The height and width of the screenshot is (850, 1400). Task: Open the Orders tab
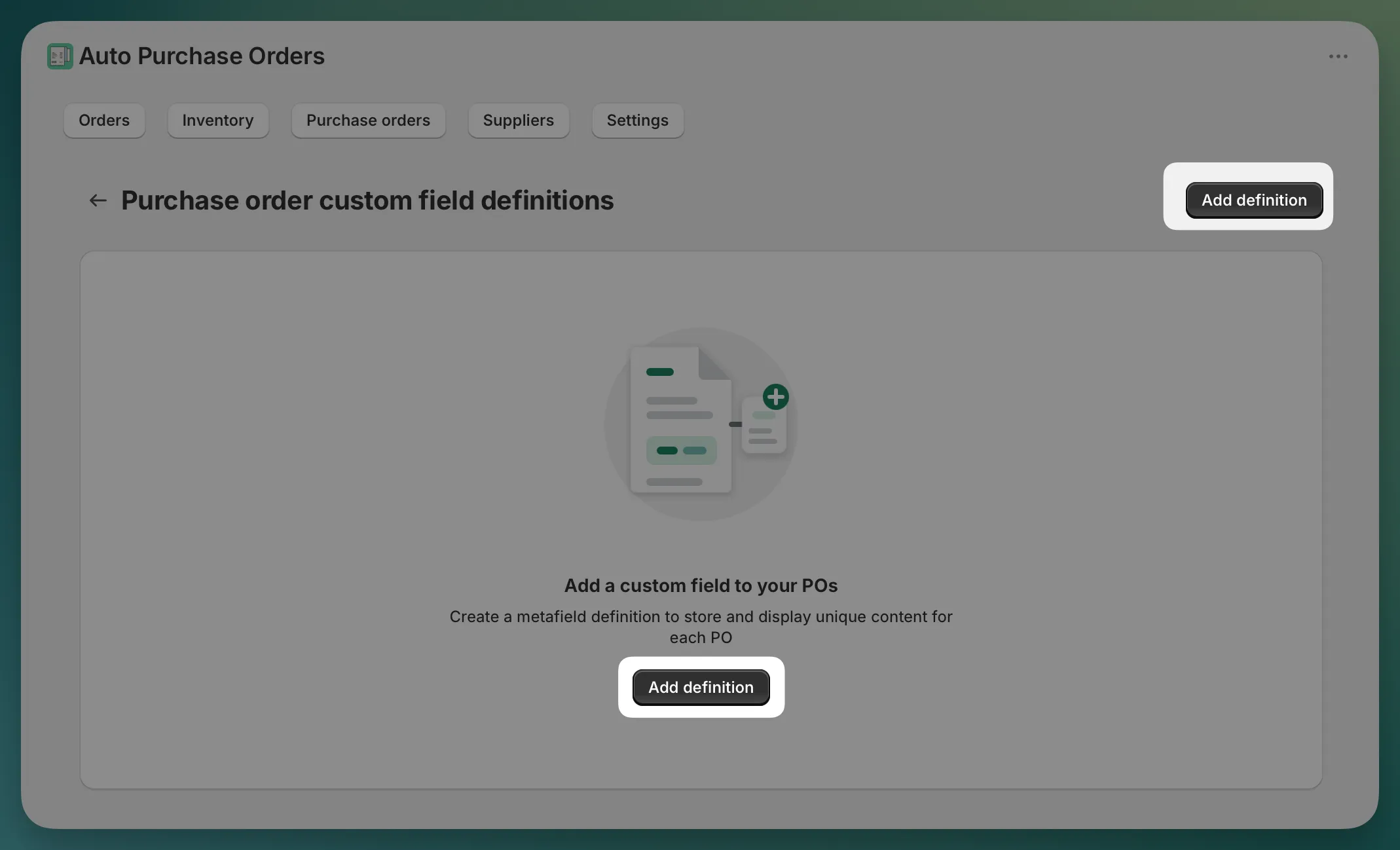[104, 120]
